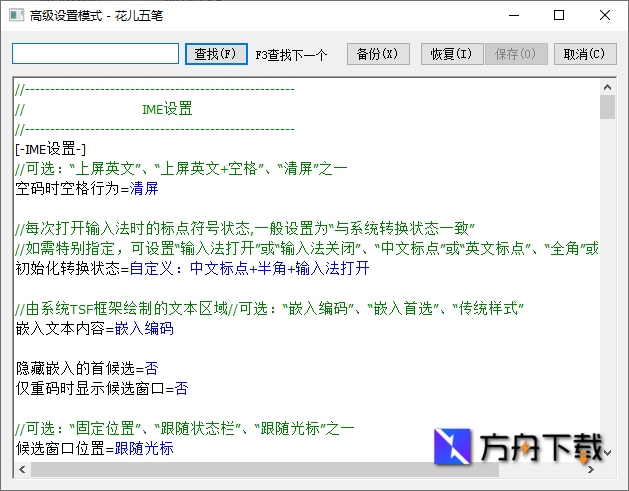This screenshot has height=491, width=629.
Task: Click the horizontal scrollbar right arrow
Action: [591, 469]
